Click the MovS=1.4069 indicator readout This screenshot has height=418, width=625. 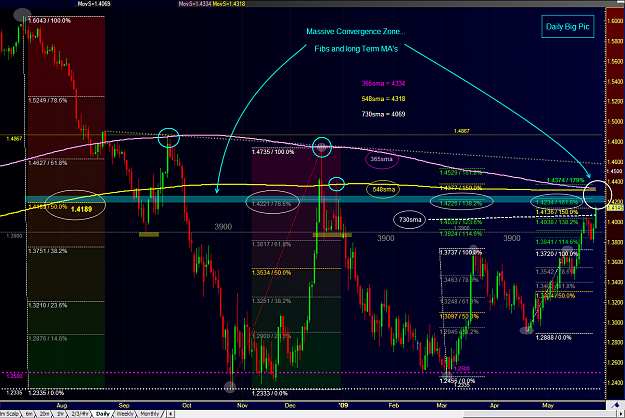point(94,4)
